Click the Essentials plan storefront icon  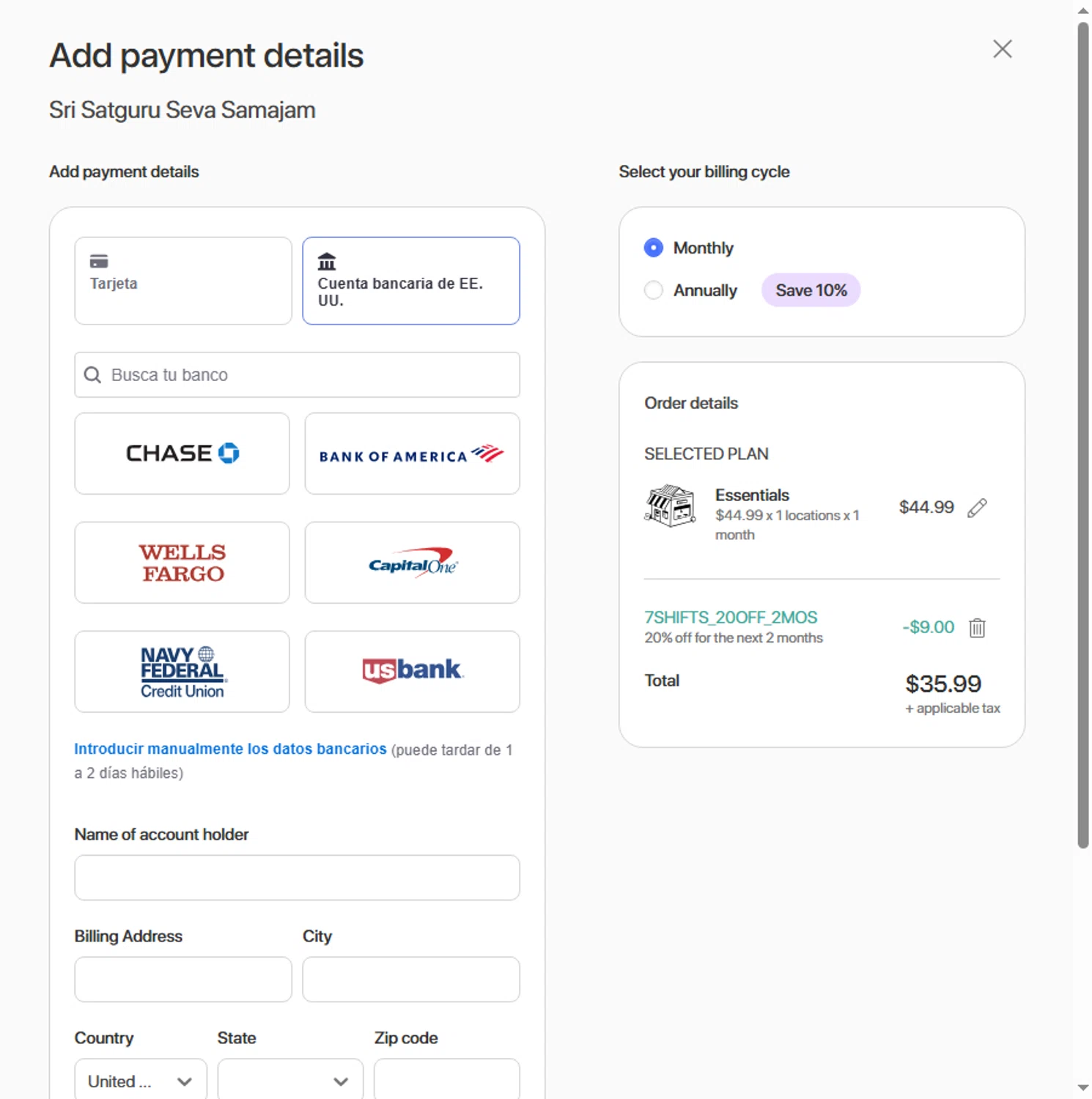pyautogui.click(x=670, y=506)
